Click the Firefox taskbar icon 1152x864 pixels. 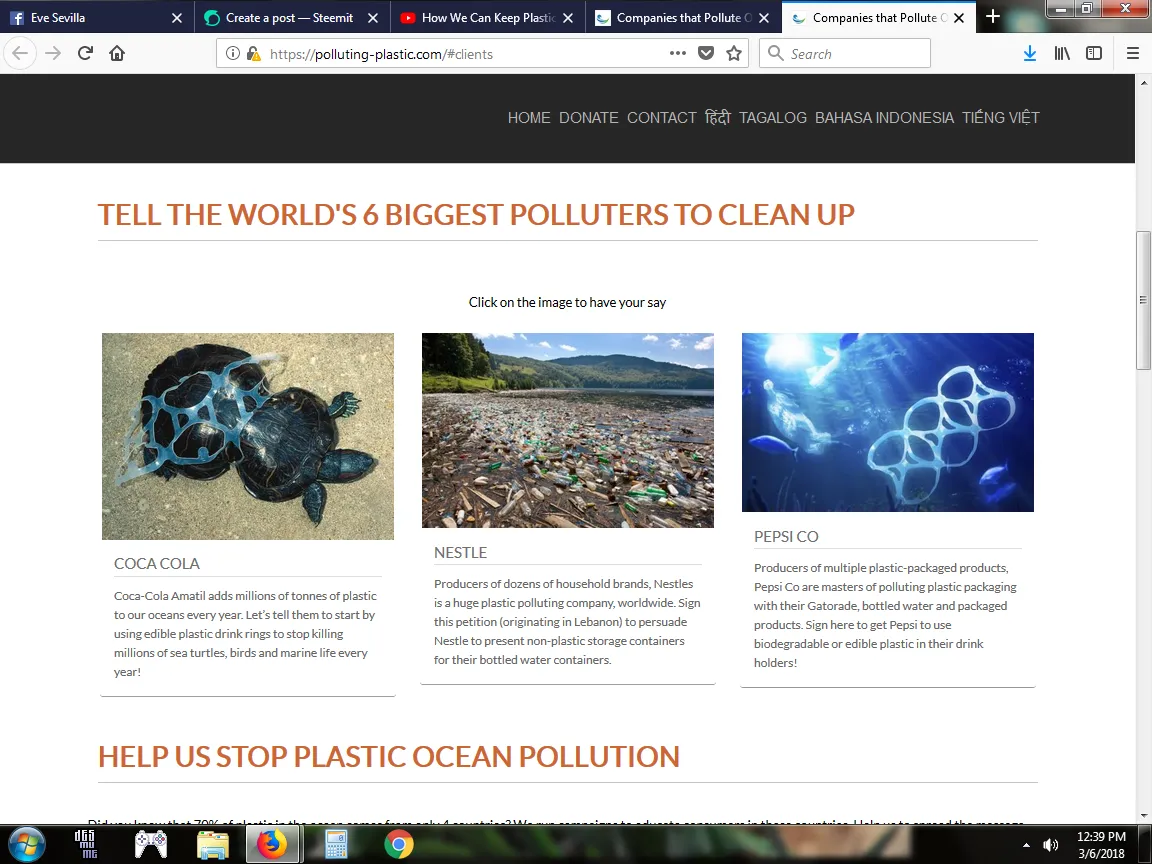272,844
